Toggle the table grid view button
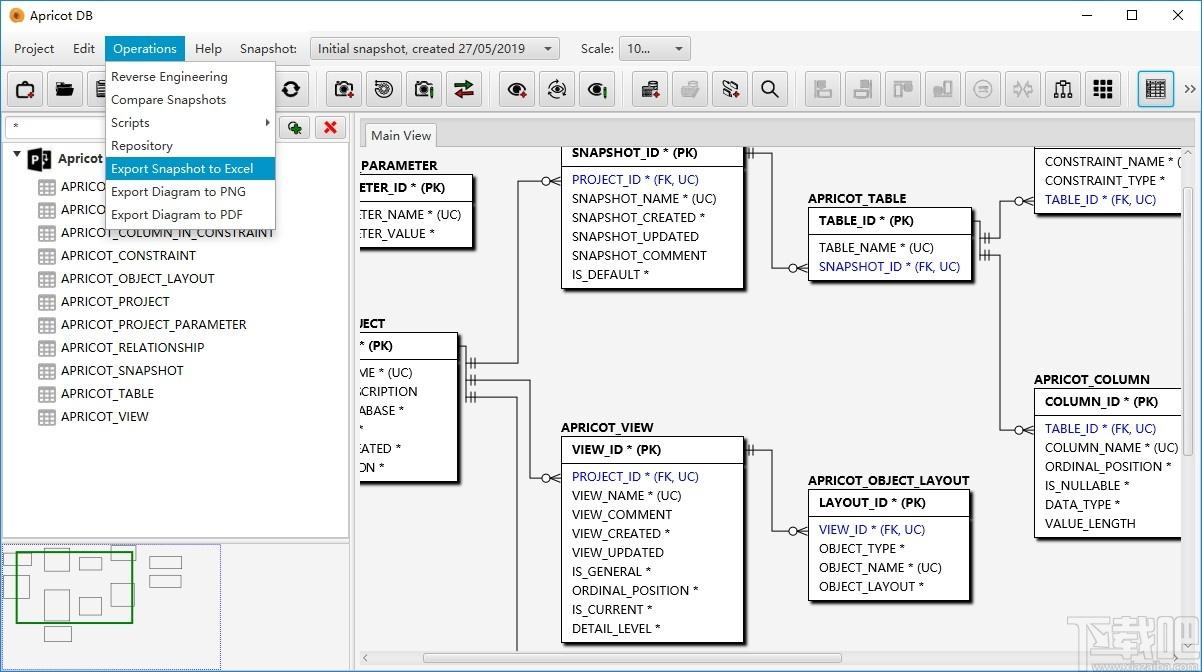This screenshot has width=1202, height=672. [x=1156, y=89]
